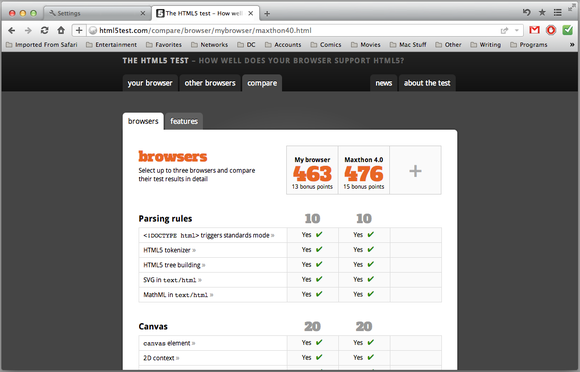Click THE HTML5 TEST site title
This screenshot has height=372, width=580.
tap(156, 61)
